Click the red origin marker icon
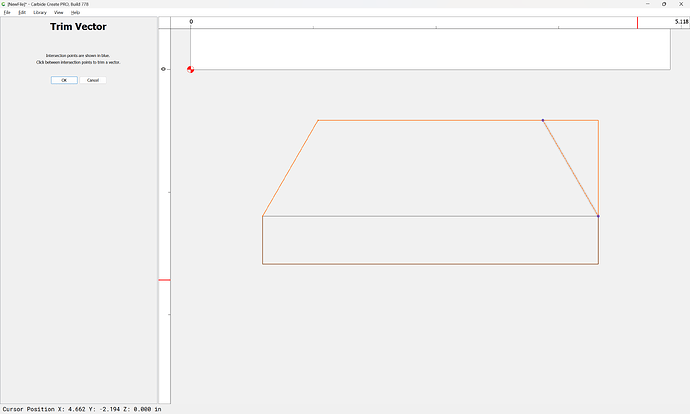The height and width of the screenshot is (414, 690). click(191, 70)
